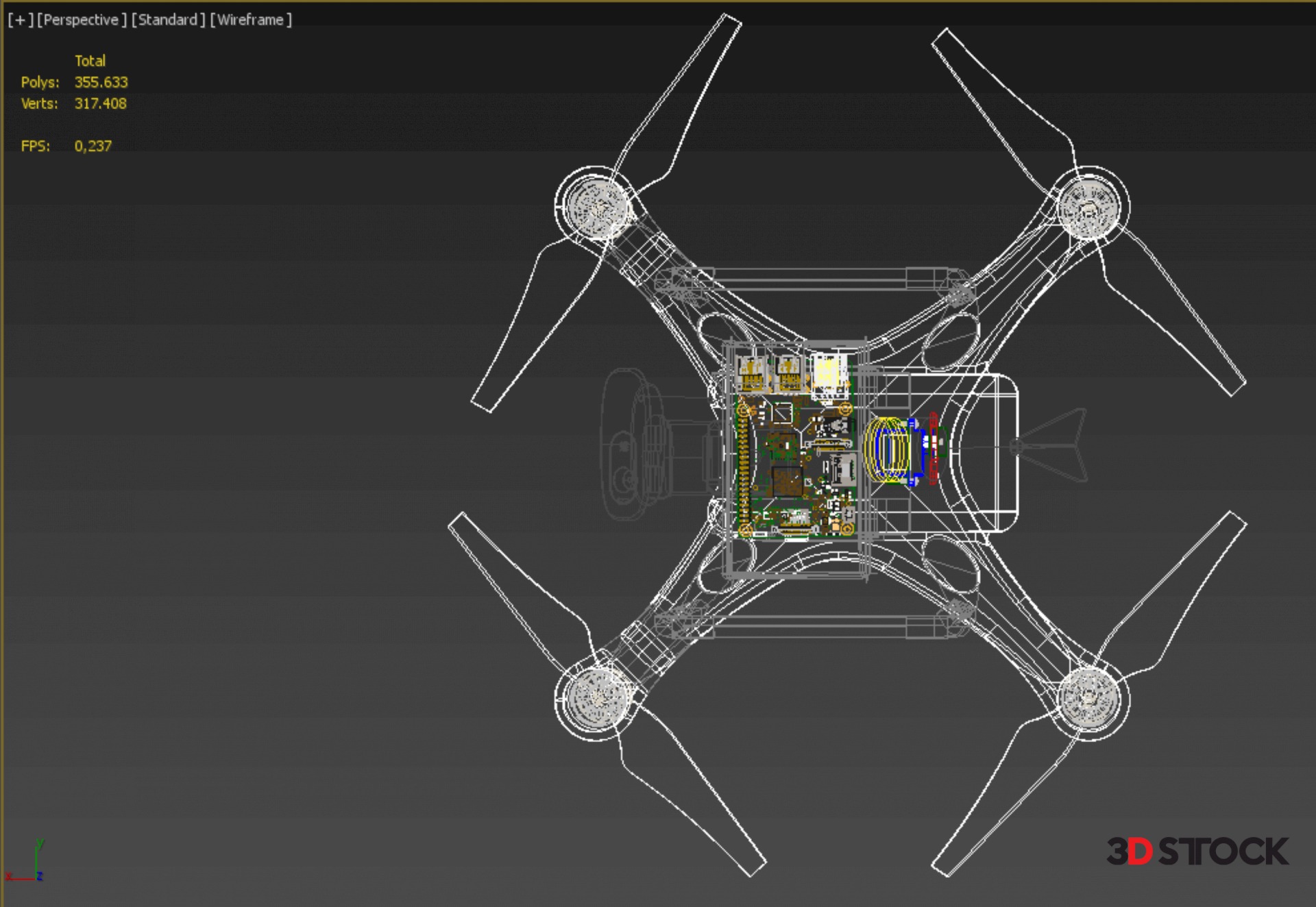Open the Standard shading viewport menu
This screenshot has height=907, width=1316.
click(168, 20)
